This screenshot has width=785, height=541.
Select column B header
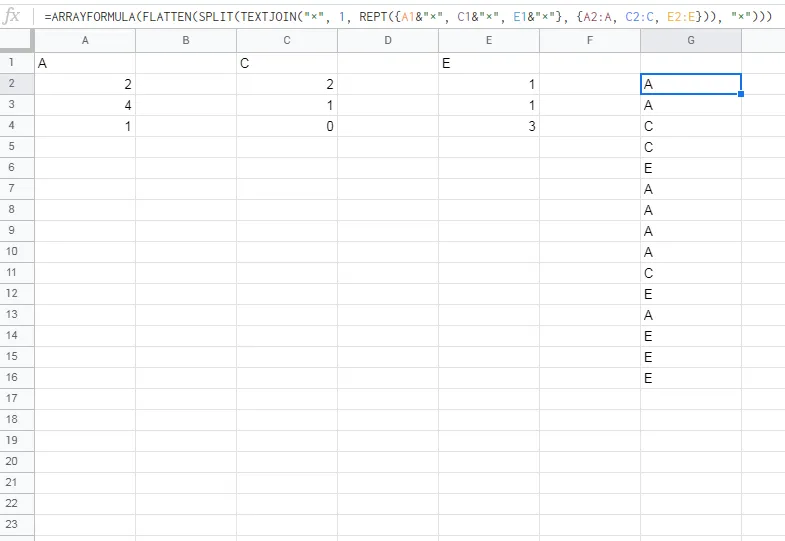coord(186,41)
